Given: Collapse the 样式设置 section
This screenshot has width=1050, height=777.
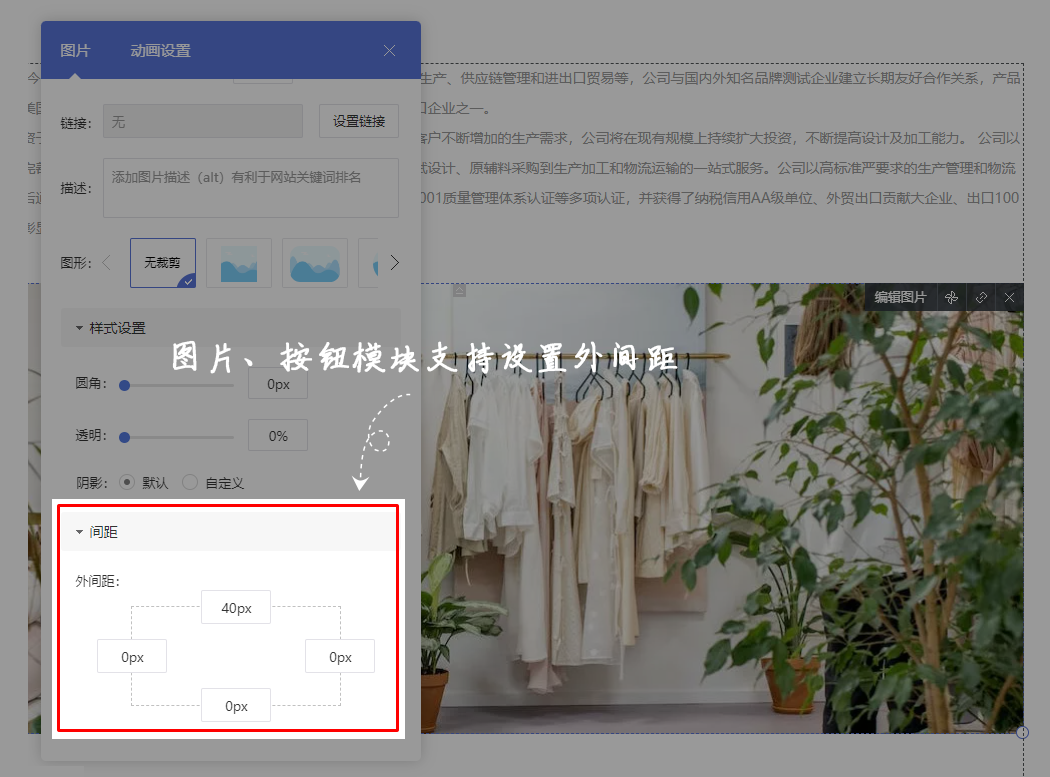Looking at the screenshot, I should pyautogui.click(x=80, y=328).
